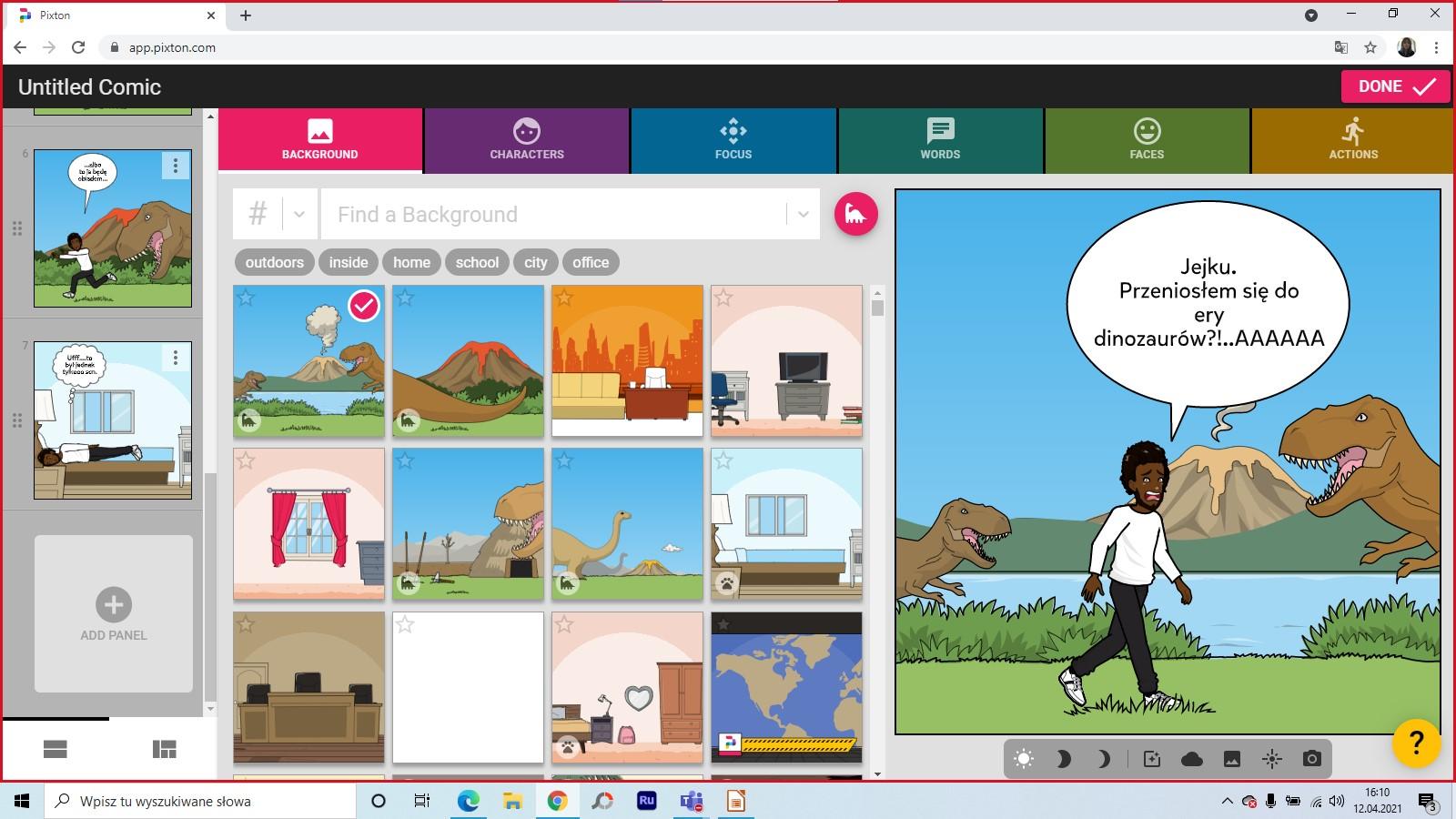Choose the world map background thumbnail
The width and height of the screenshot is (1456, 819).
pyautogui.click(x=786, y=688)
